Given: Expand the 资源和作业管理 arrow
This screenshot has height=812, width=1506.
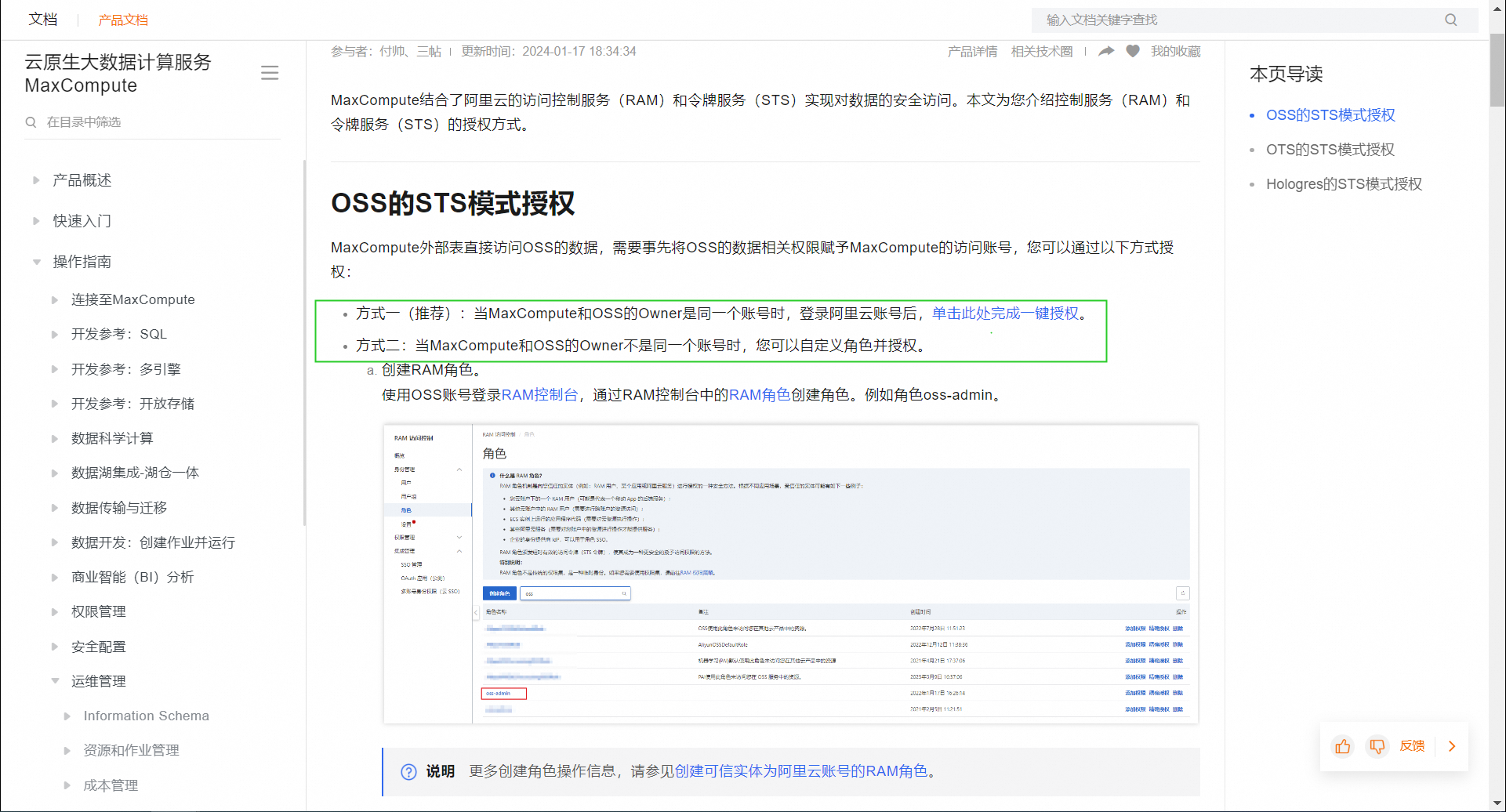Looking at the screenshot, I should (x=67, y=750).
